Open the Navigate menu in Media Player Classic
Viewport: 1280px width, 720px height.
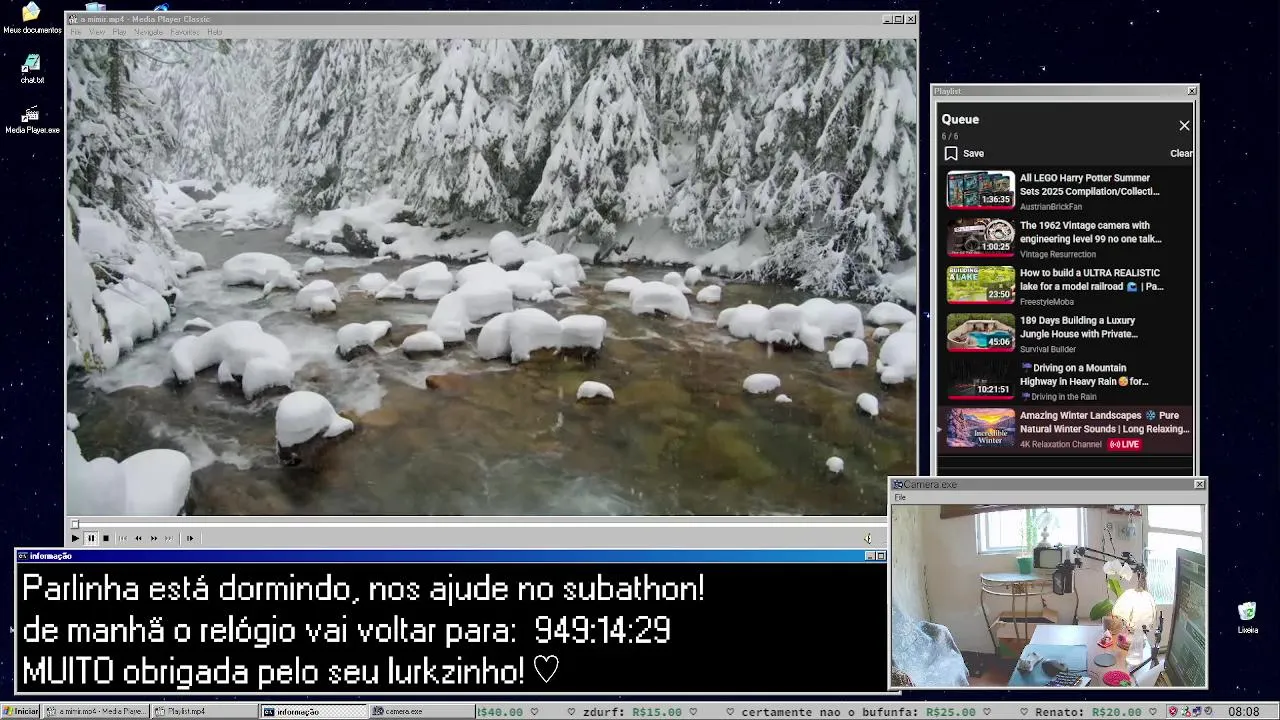coord(148,32)
